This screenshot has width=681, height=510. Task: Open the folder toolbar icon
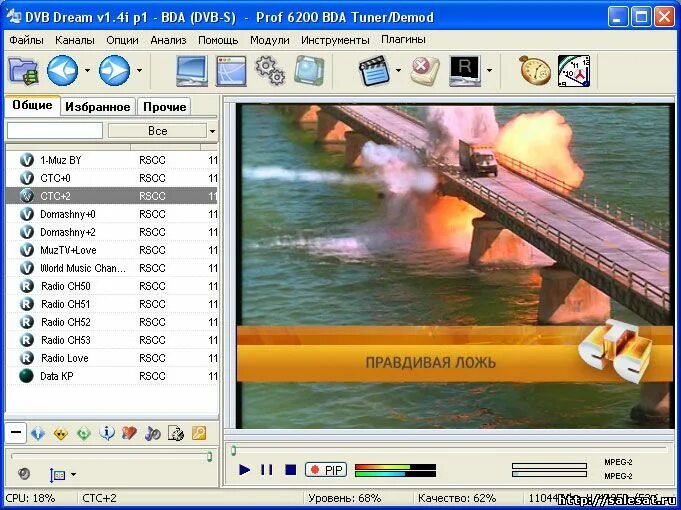click(23, 70)
